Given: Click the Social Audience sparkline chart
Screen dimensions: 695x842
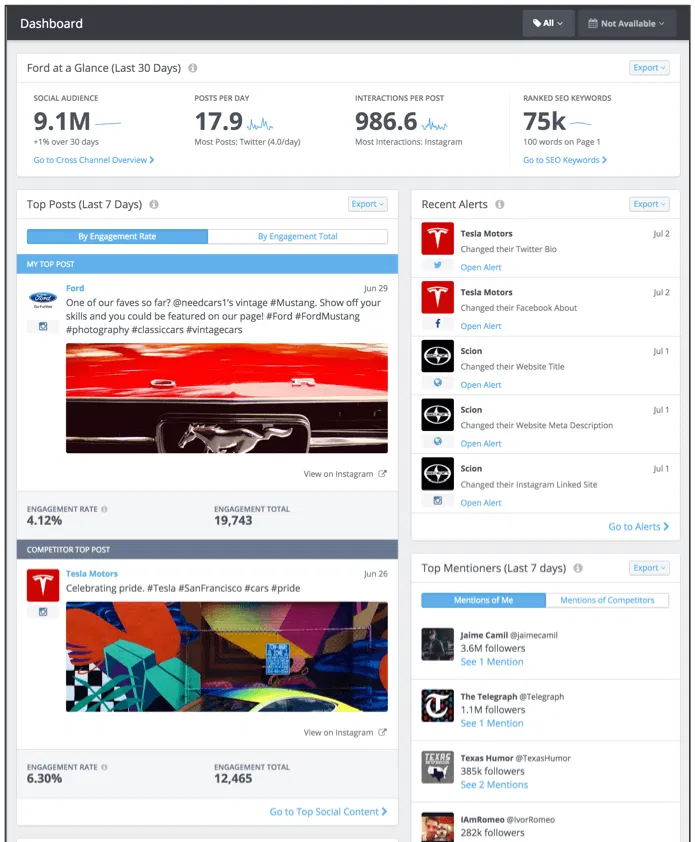Looking at the screenshot, I should tap(108, 123).
